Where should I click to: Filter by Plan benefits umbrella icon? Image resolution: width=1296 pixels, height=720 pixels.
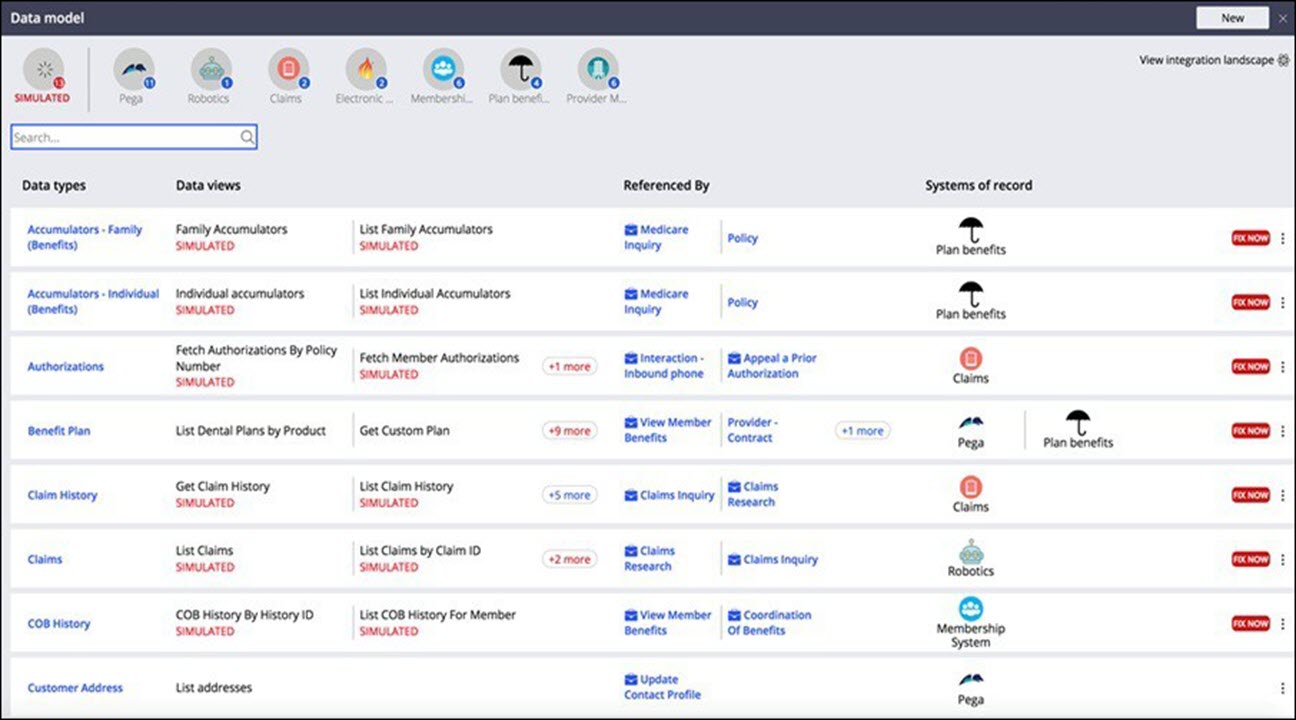[520, 70]
